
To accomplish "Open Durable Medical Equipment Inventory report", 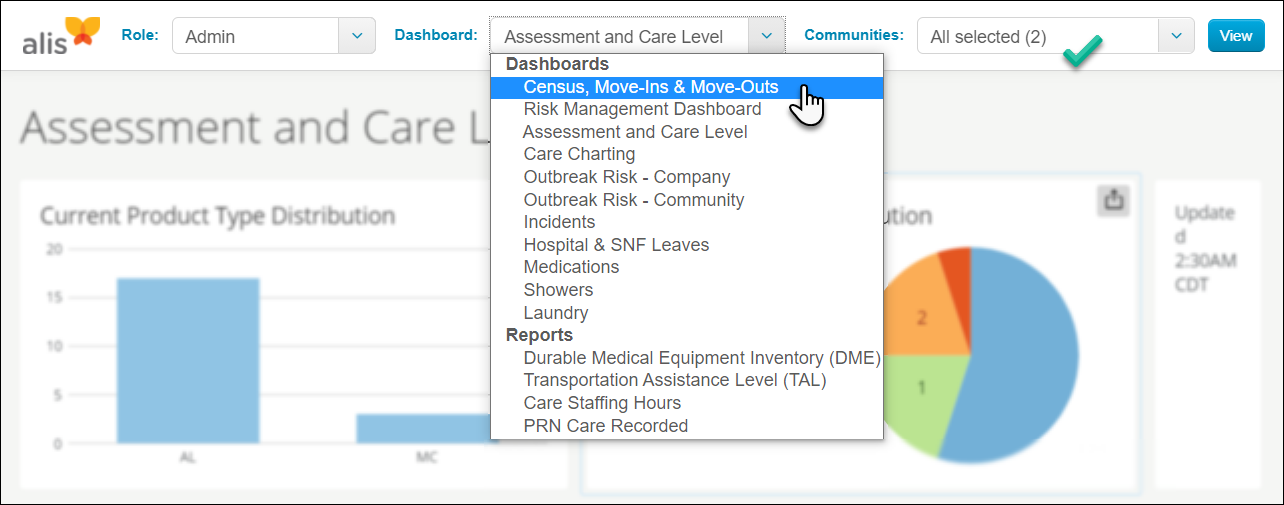I will coord(701,358).
